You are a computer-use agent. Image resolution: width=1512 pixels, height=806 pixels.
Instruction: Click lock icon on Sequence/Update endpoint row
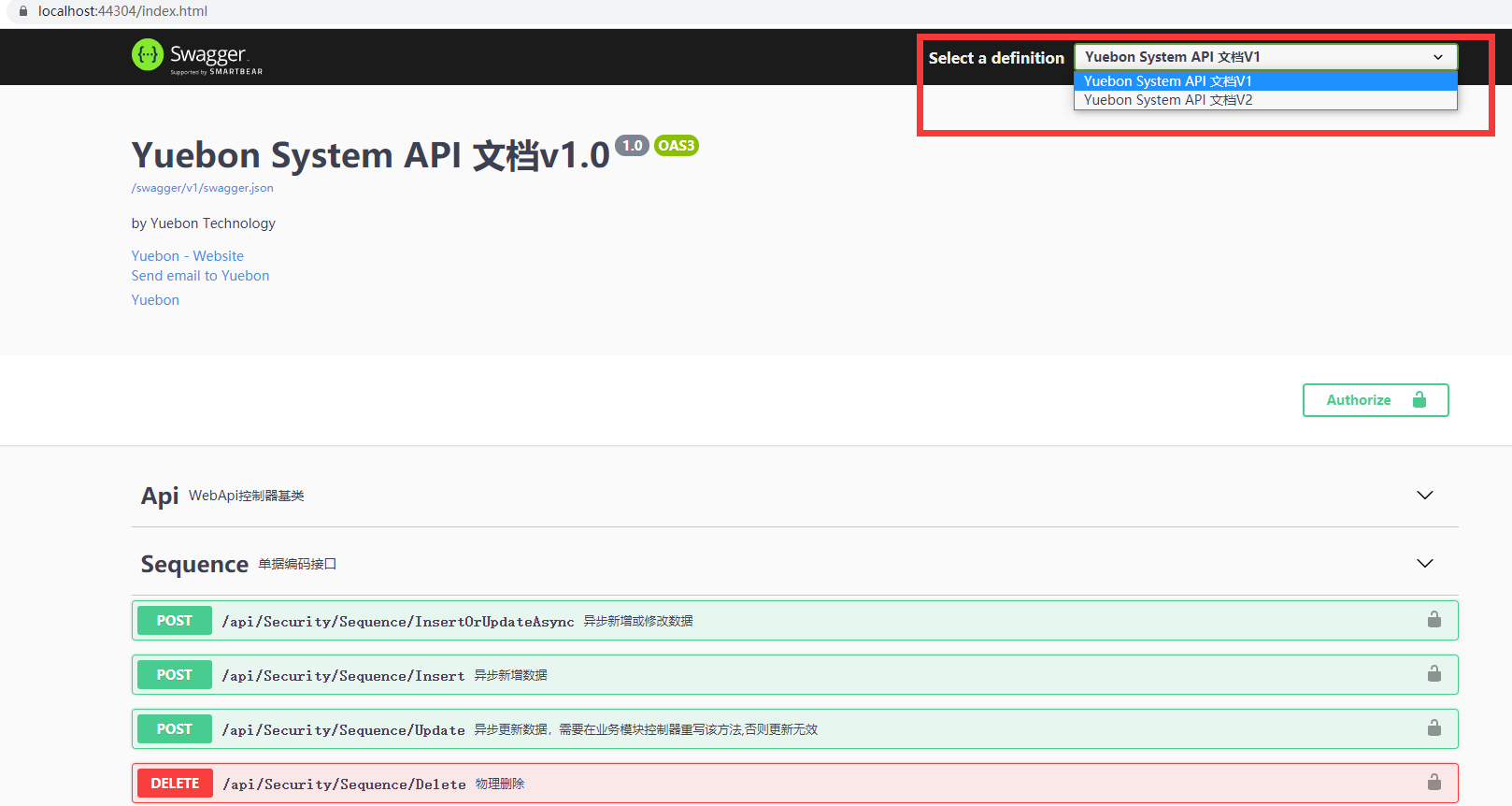click(x=1434, y=727)
